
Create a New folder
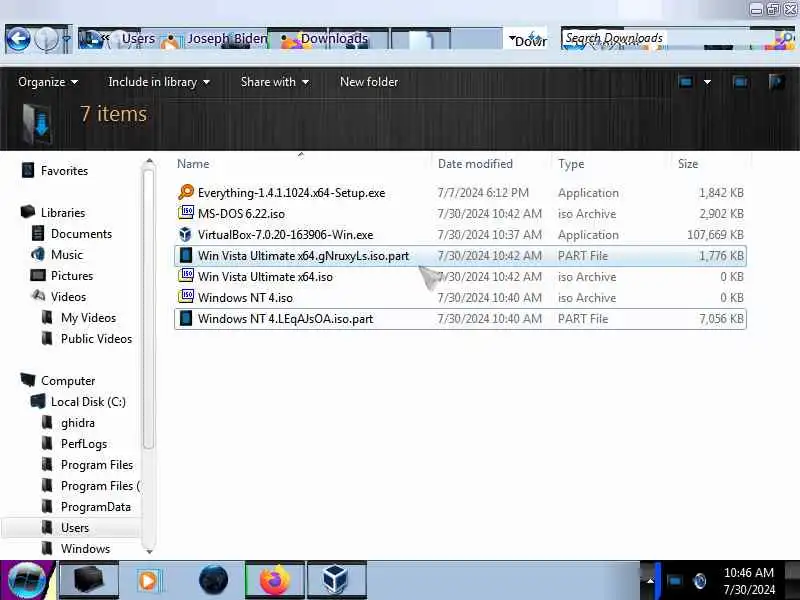click(x=369, y=82)
